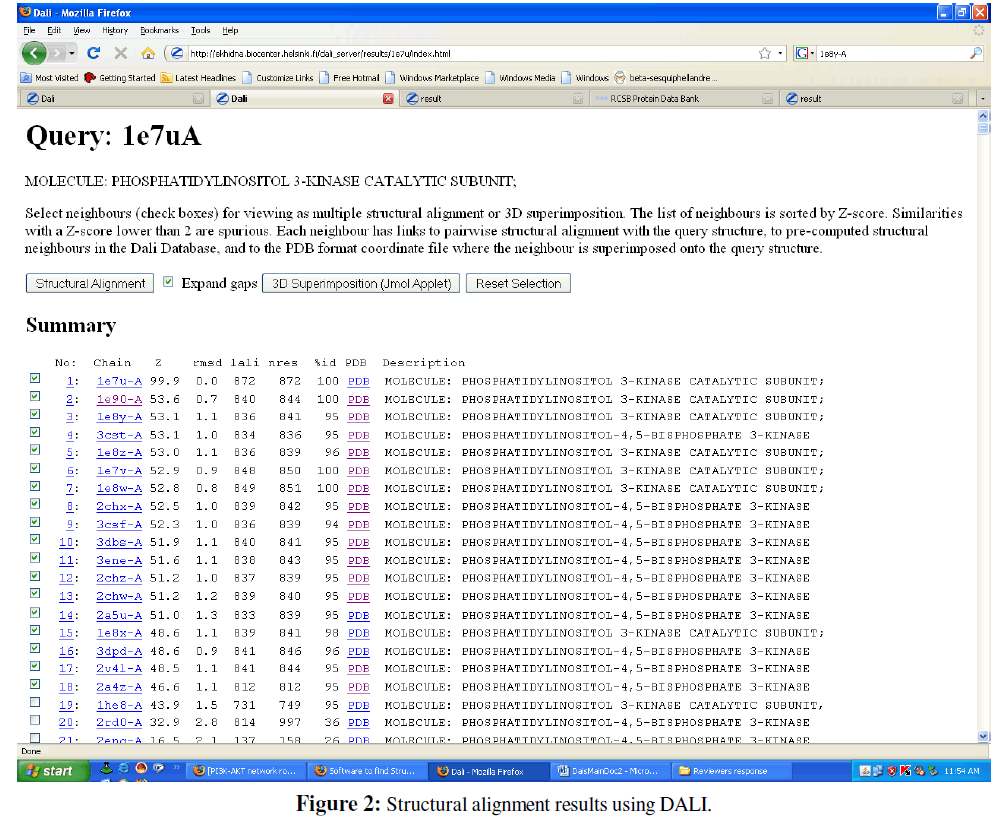Image resolution: width=1000 pixels, height=821 pixels.
Task: Go to the Home page icon
Action: click(147, 53)
